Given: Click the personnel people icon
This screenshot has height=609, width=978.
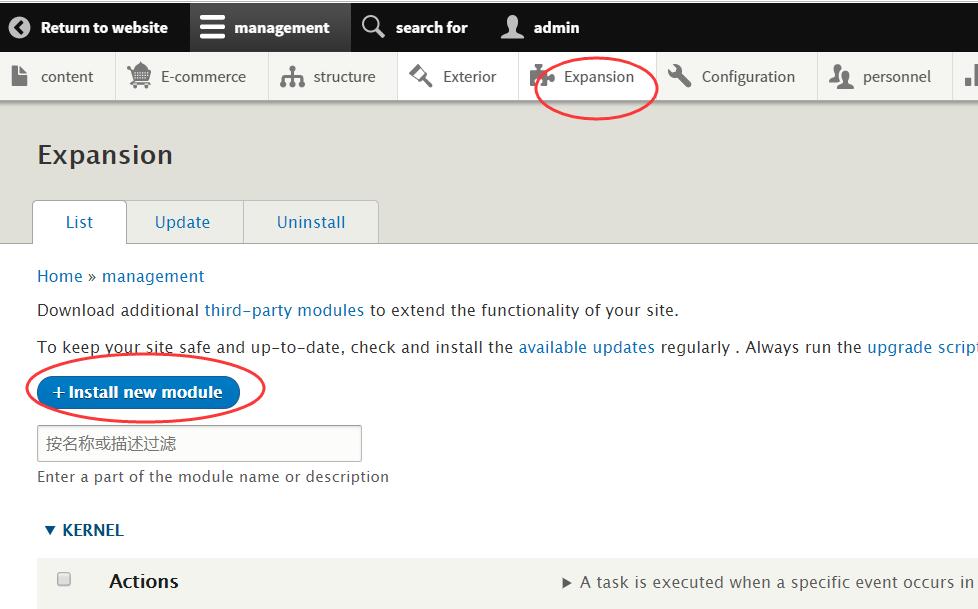Looking at the screenshot, I should point(842,77).
